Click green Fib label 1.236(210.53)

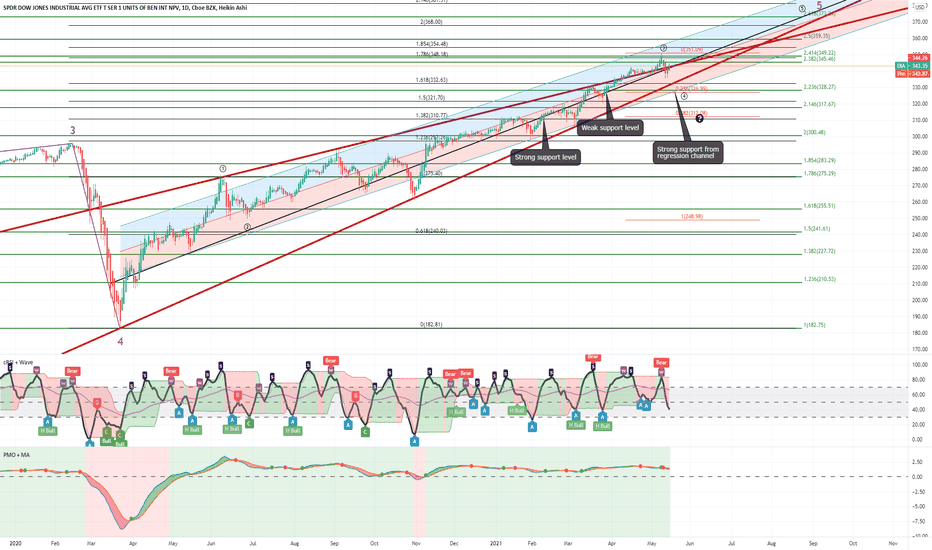pyautogui.click(x=819, y=279)
